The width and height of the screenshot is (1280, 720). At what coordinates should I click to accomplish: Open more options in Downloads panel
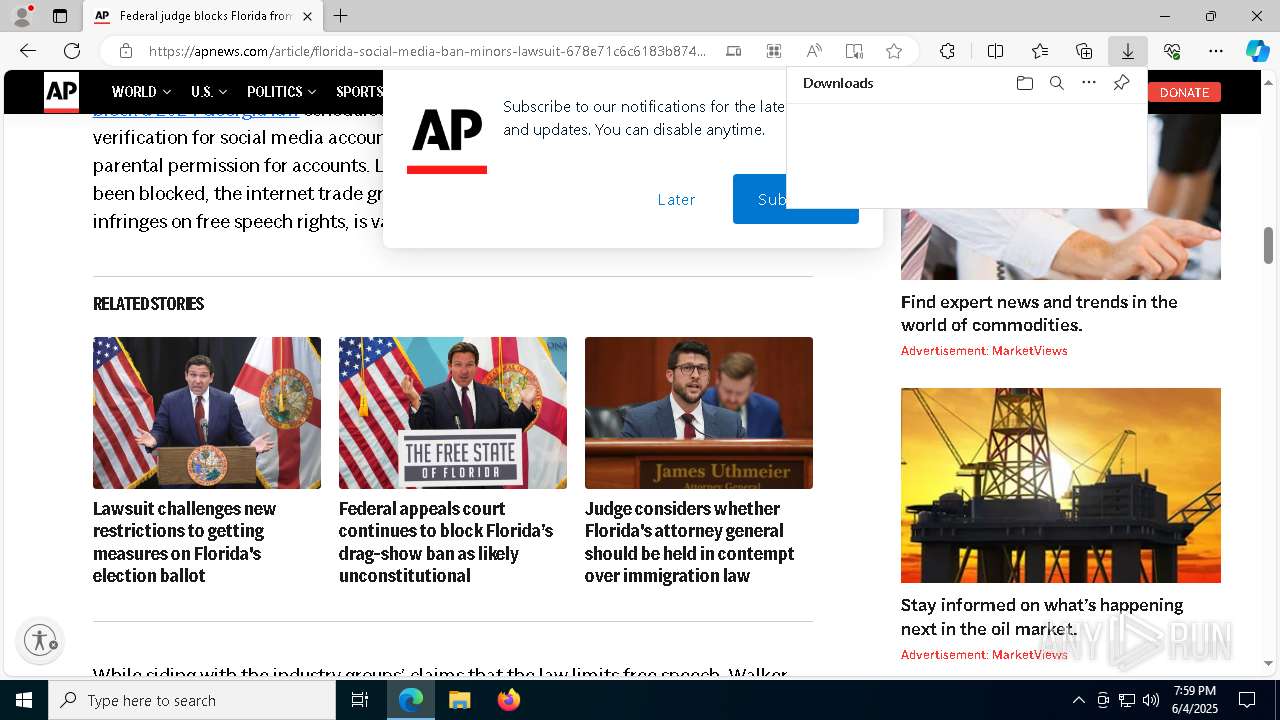pyautogui.click(x=1089, y=83)
